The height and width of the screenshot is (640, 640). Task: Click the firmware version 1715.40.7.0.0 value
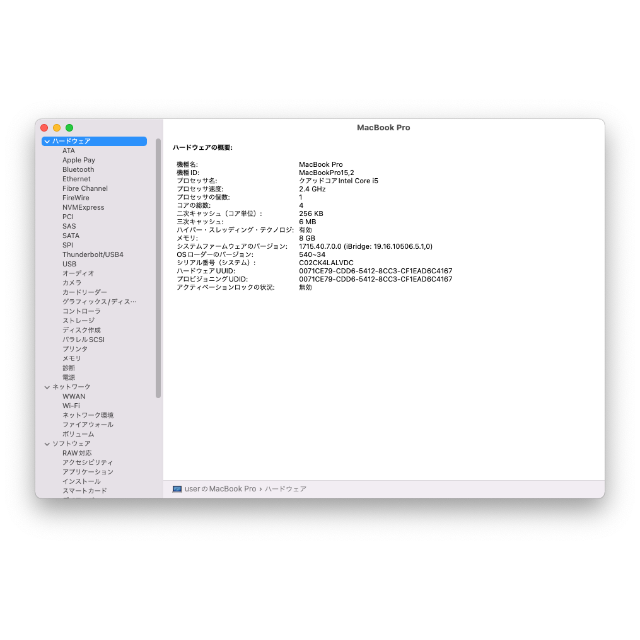(365, 246)
